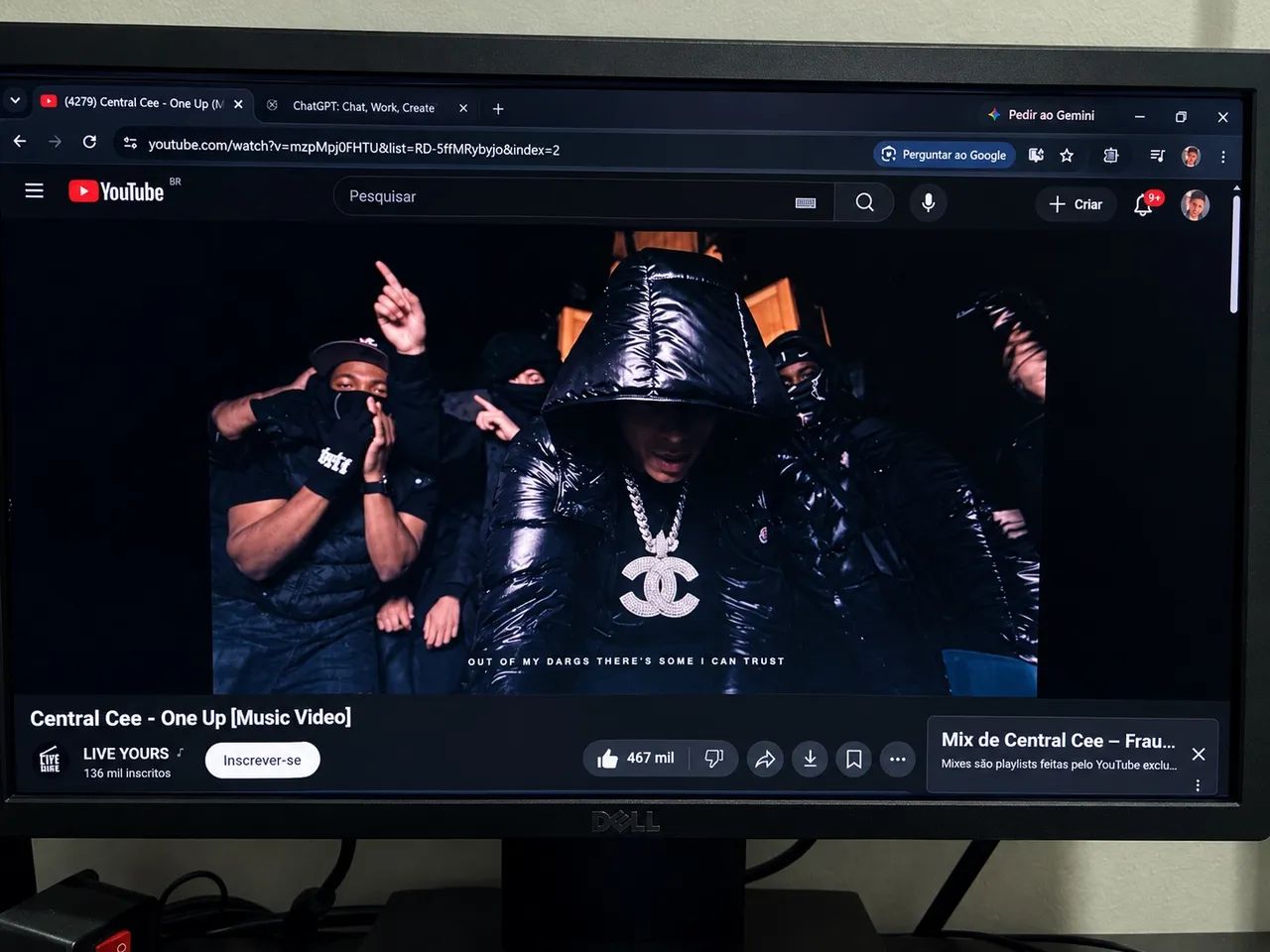
Task: Like the video showing 467 mil
Action: (636, 759)
